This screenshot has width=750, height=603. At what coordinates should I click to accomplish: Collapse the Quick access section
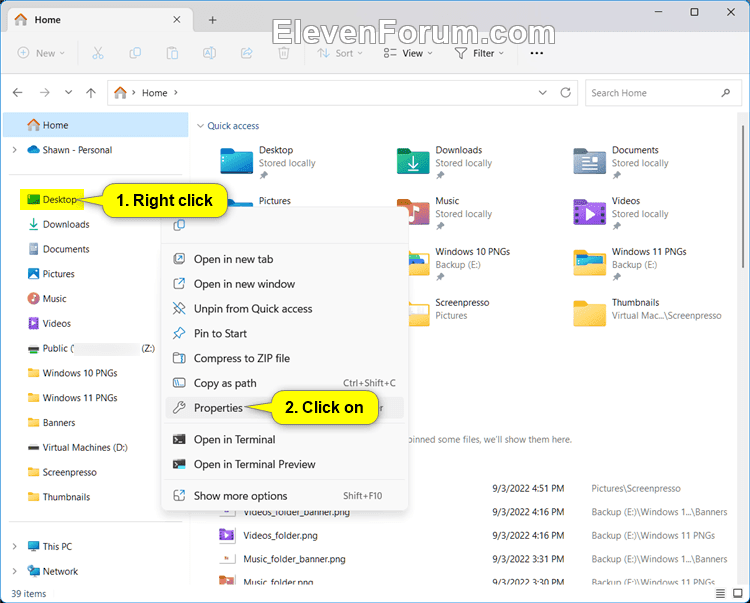click(x=200, y=126)
